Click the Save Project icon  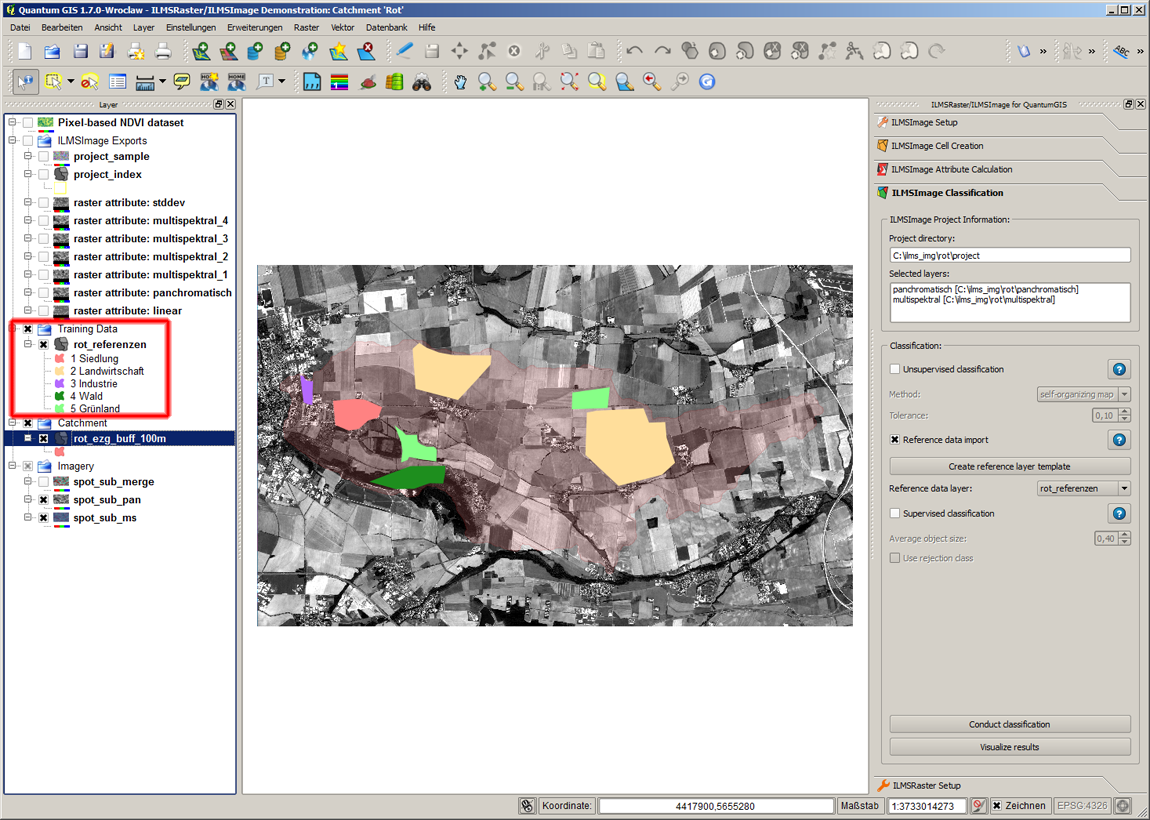[x=80, y=51]
